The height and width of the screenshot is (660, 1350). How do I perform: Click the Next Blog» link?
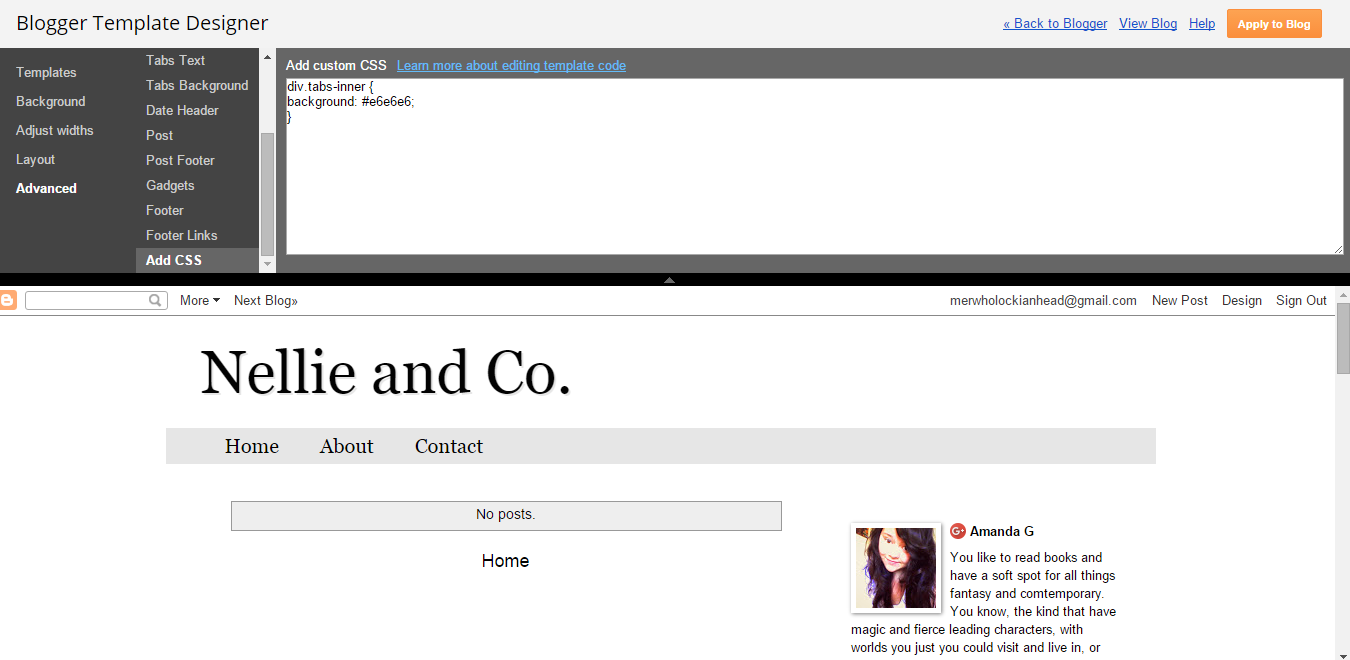266,300
